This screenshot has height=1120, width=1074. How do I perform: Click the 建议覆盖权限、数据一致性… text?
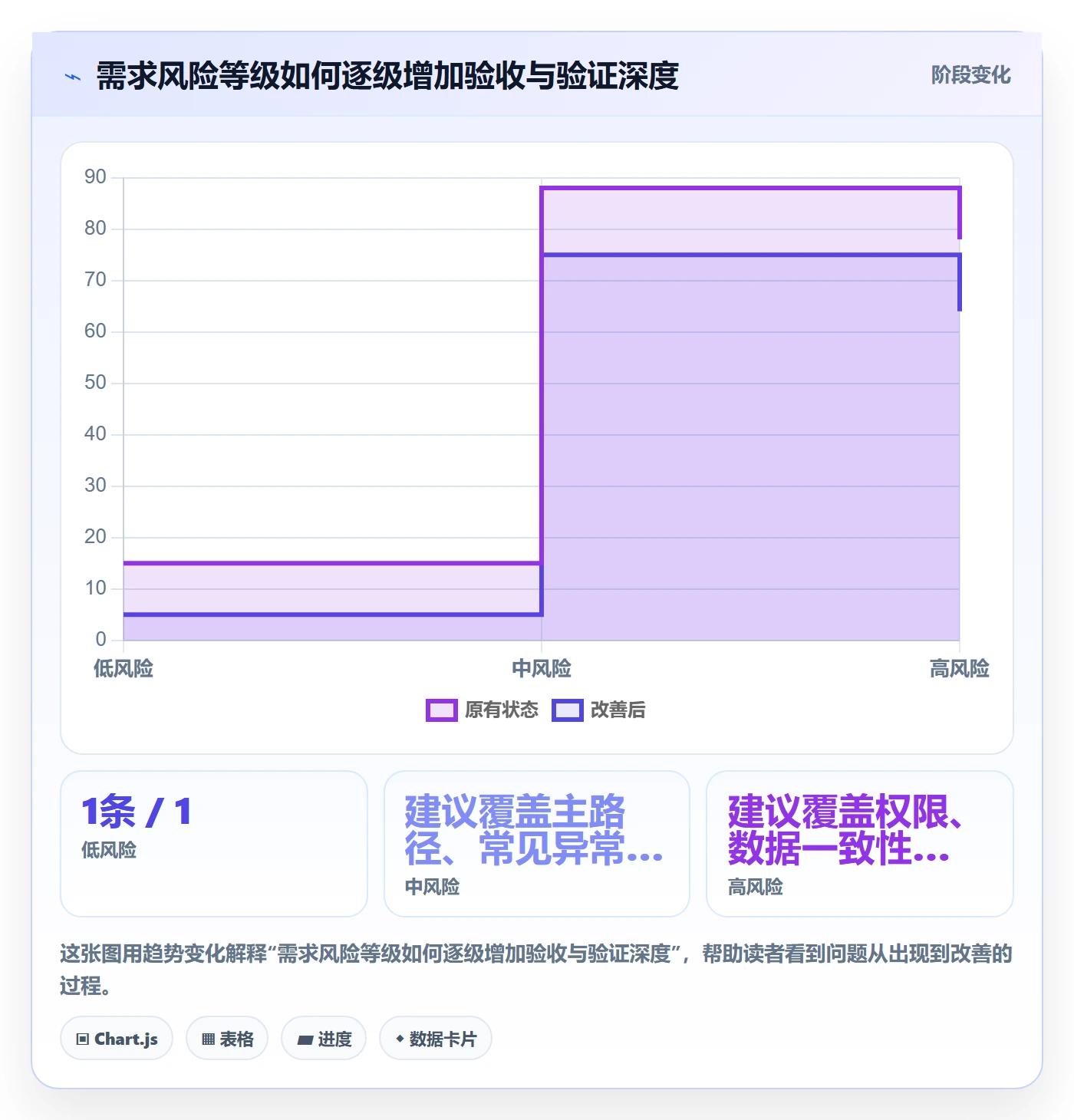[845, 830]
